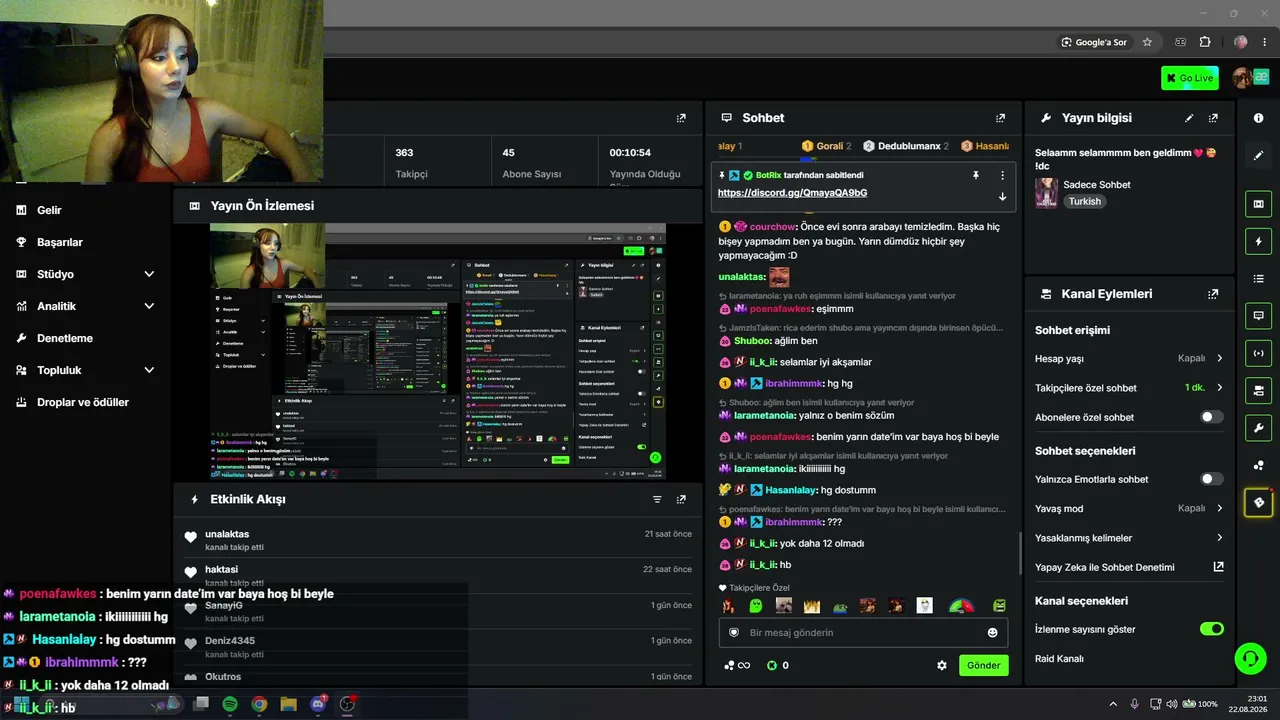Open Yapay Zeka ile Sohbet Denetimi link
Screen dimensions: 1280x720
(x=1129, y=567)
